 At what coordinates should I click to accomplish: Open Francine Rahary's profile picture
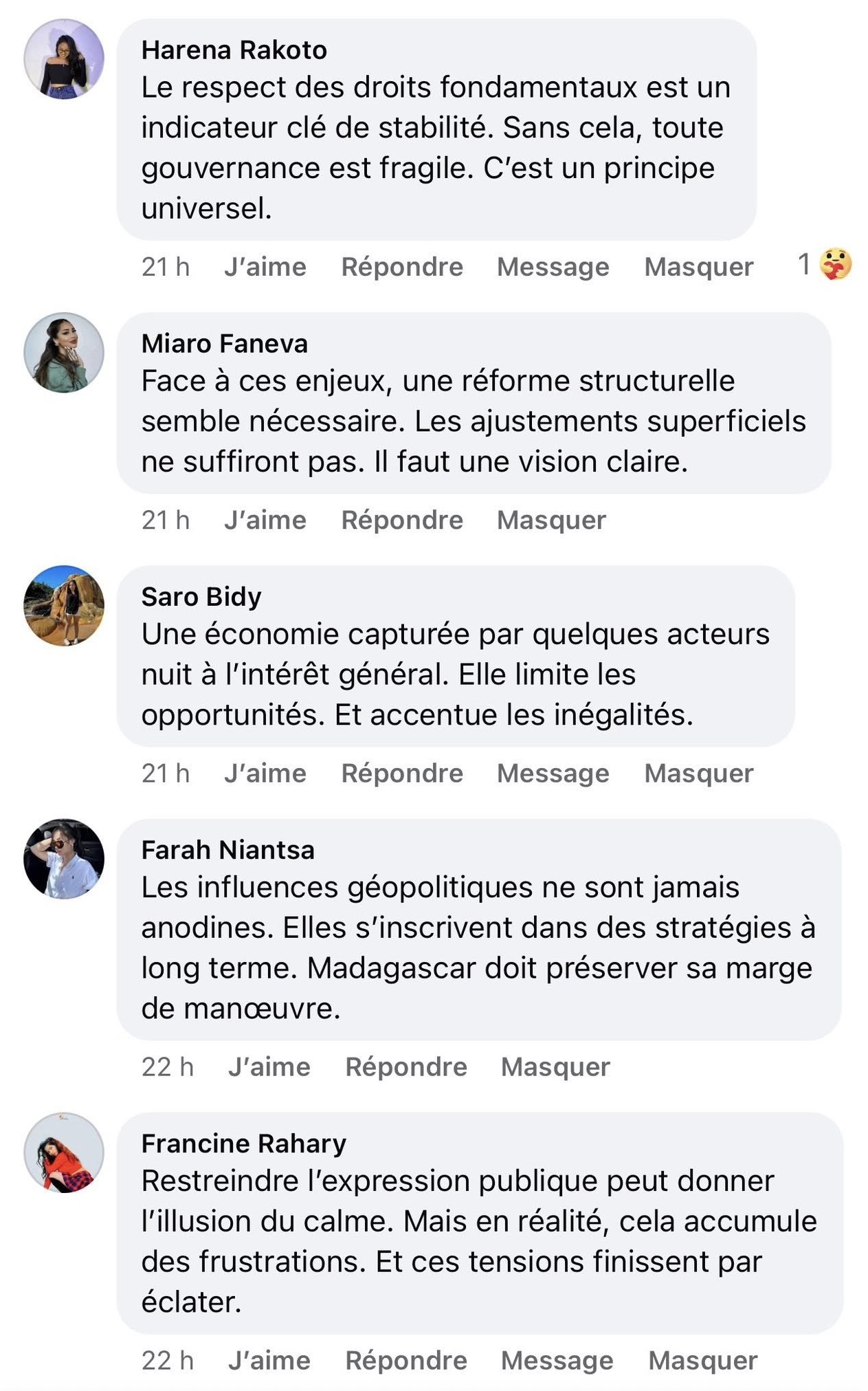pos(64,1152)
